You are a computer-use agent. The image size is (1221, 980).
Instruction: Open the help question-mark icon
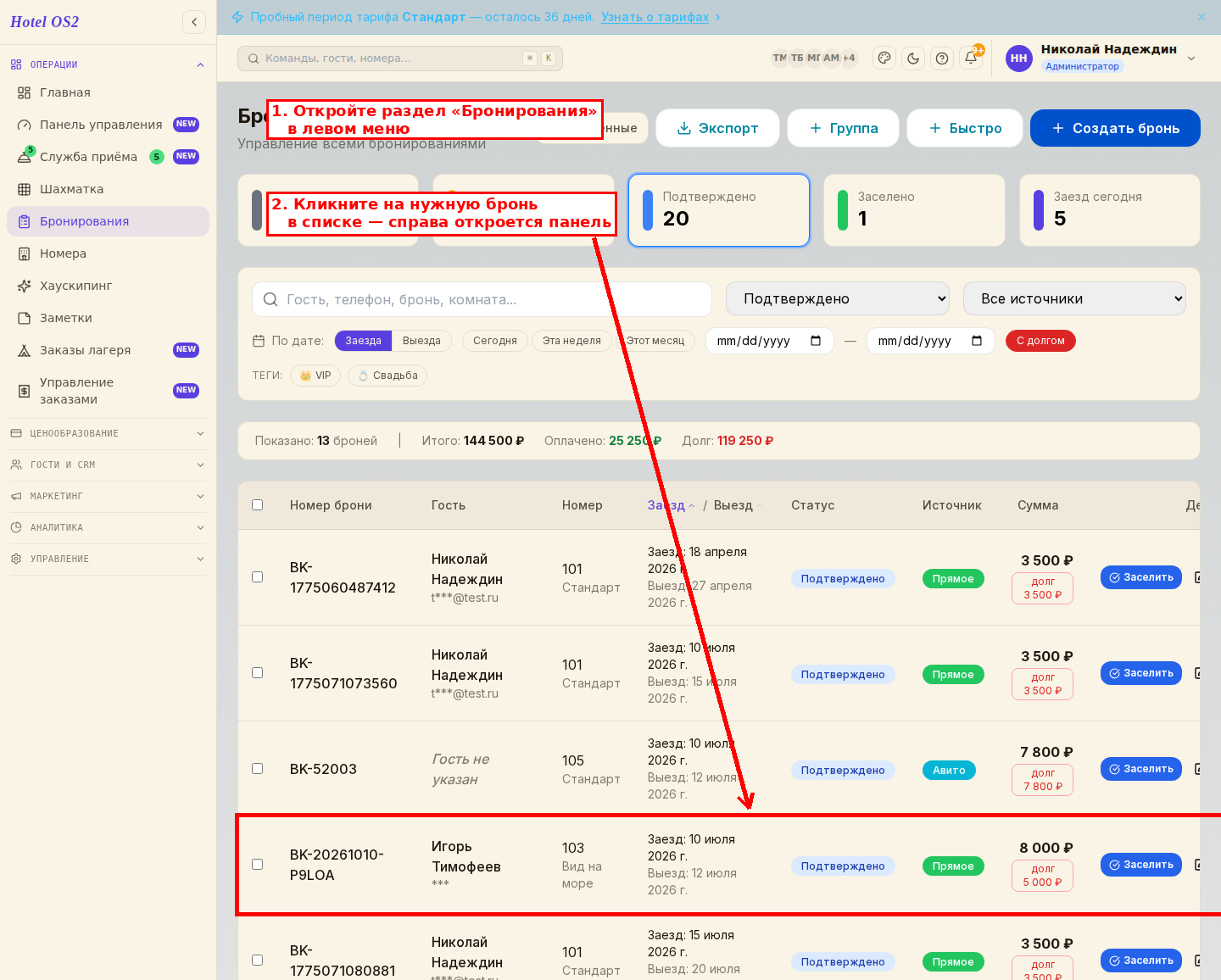coord(942,58)
